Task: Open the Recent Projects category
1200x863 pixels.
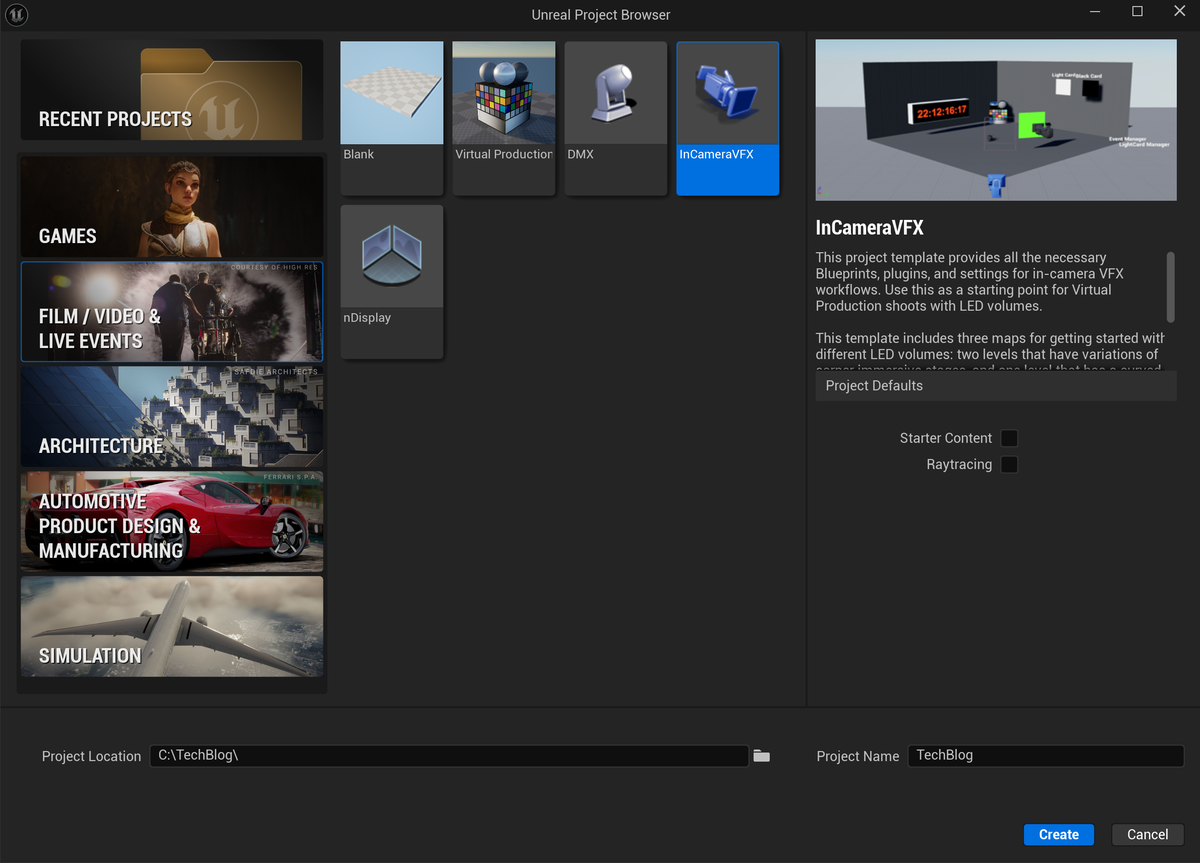Action: pyautogui.click(x=172, y=90)
